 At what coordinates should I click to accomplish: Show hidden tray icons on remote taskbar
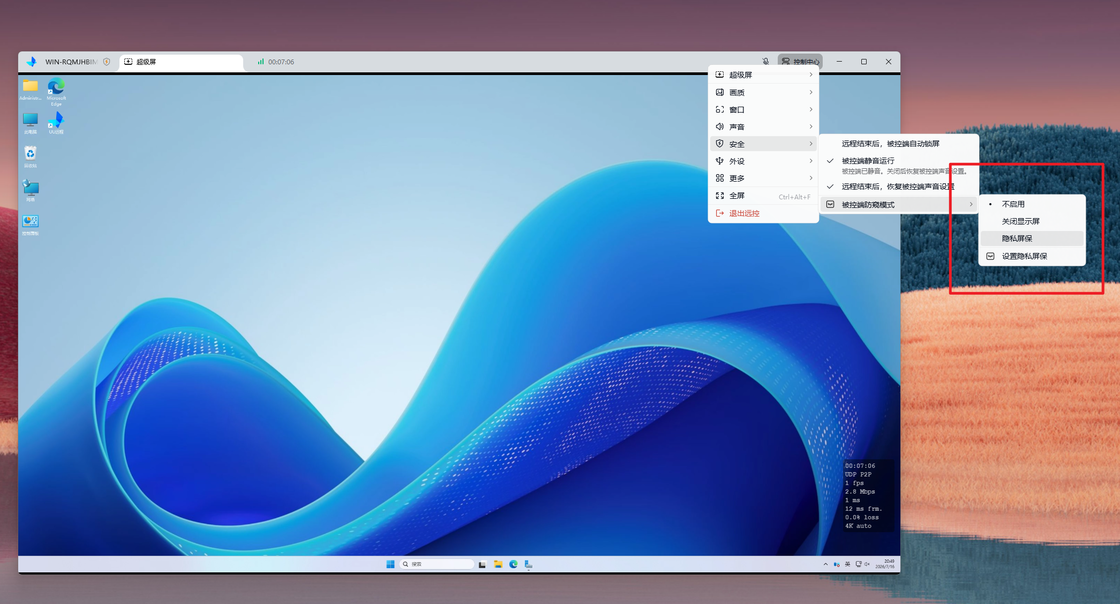click(x=826, y=564)
